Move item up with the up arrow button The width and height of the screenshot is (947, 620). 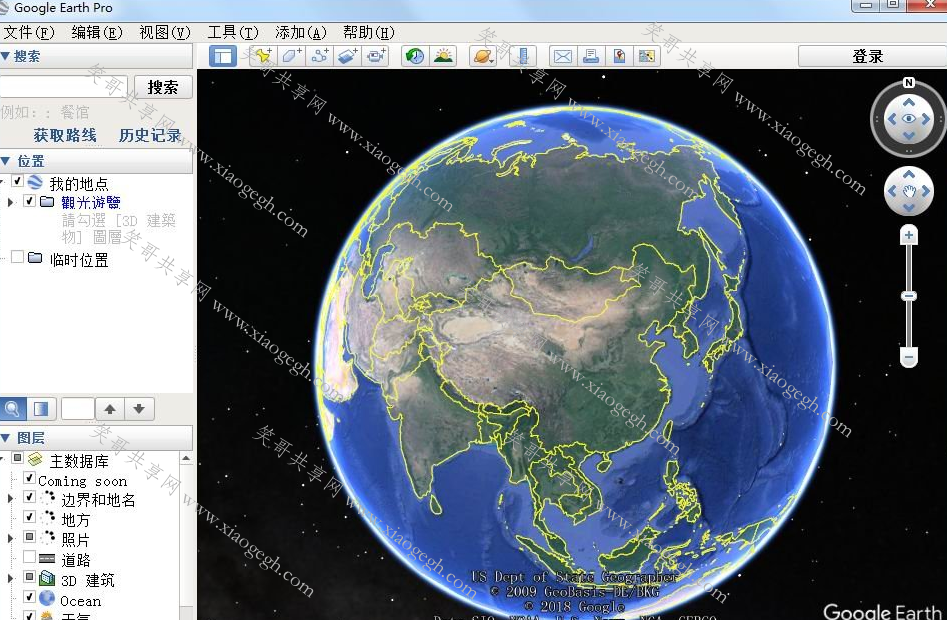[110, 409]
